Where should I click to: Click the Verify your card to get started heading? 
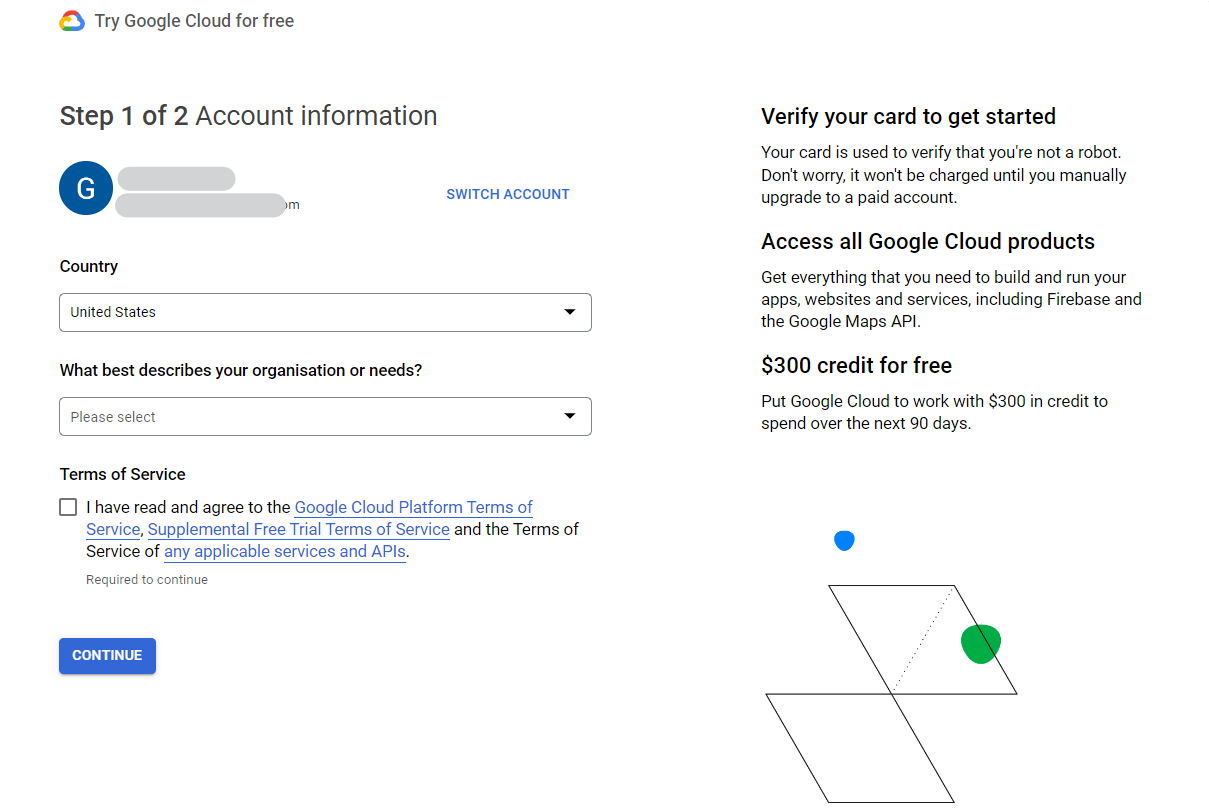tap(908, 116)
